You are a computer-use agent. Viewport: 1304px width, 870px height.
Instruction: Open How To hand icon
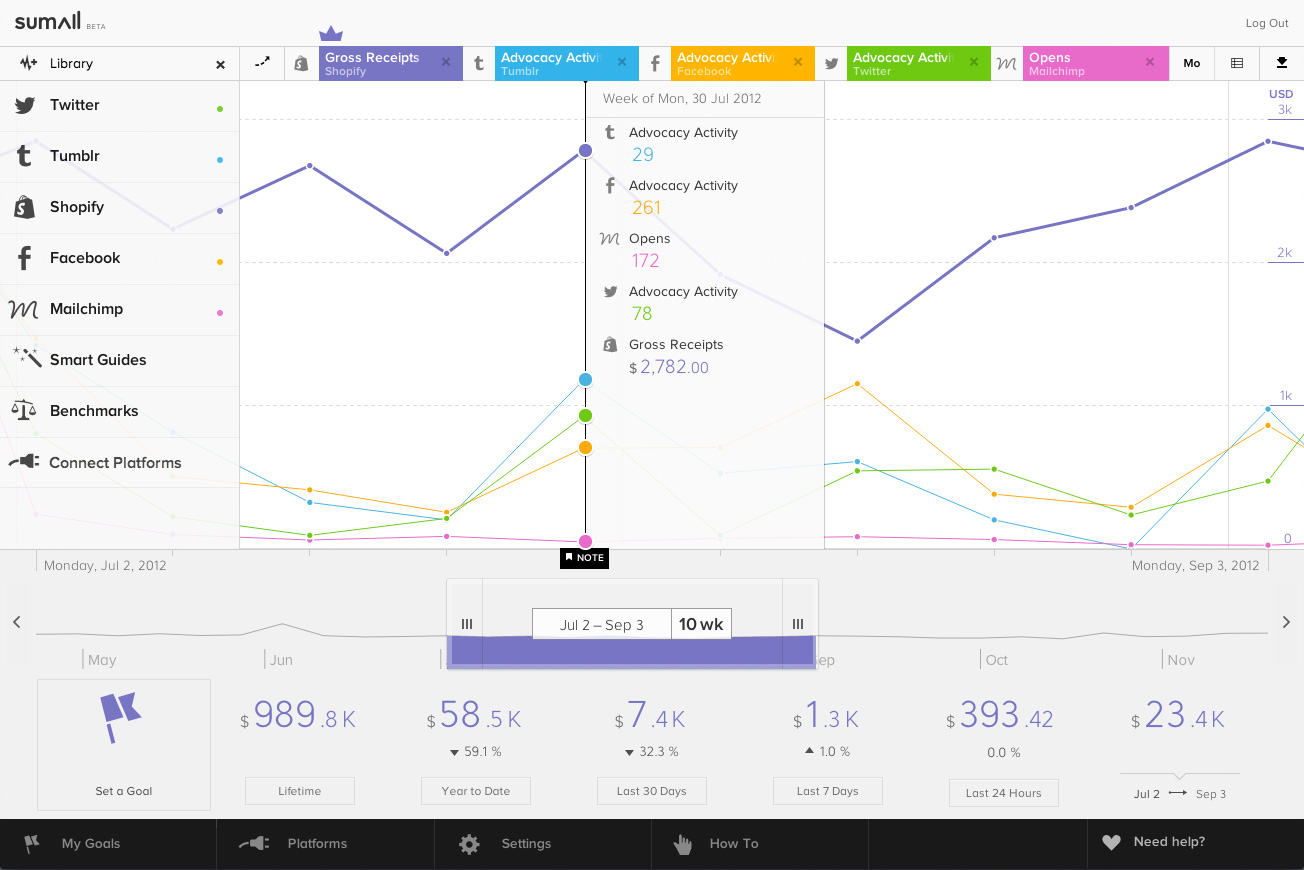click(x=683, y=844)
